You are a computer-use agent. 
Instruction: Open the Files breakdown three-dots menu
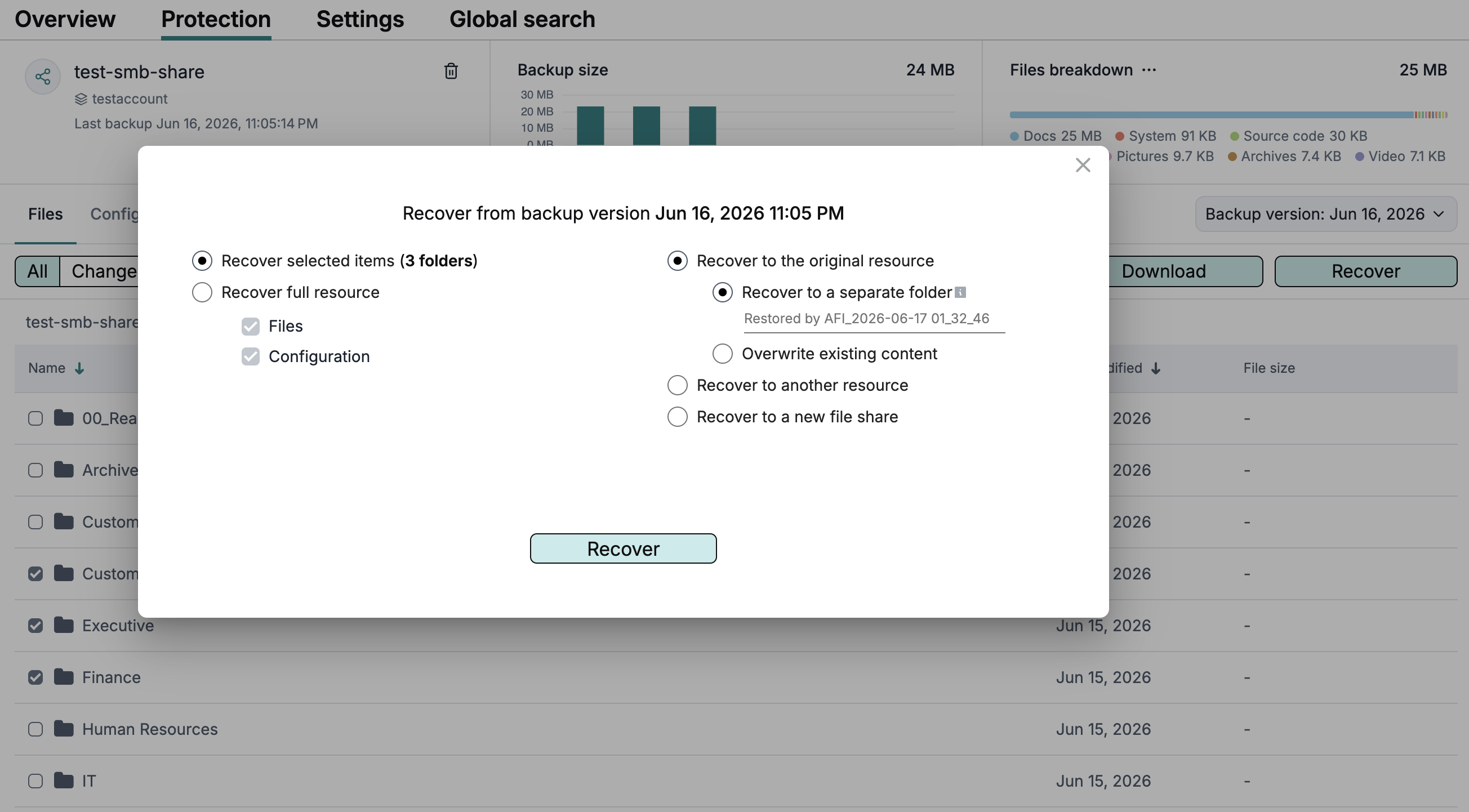point(1149,70)
